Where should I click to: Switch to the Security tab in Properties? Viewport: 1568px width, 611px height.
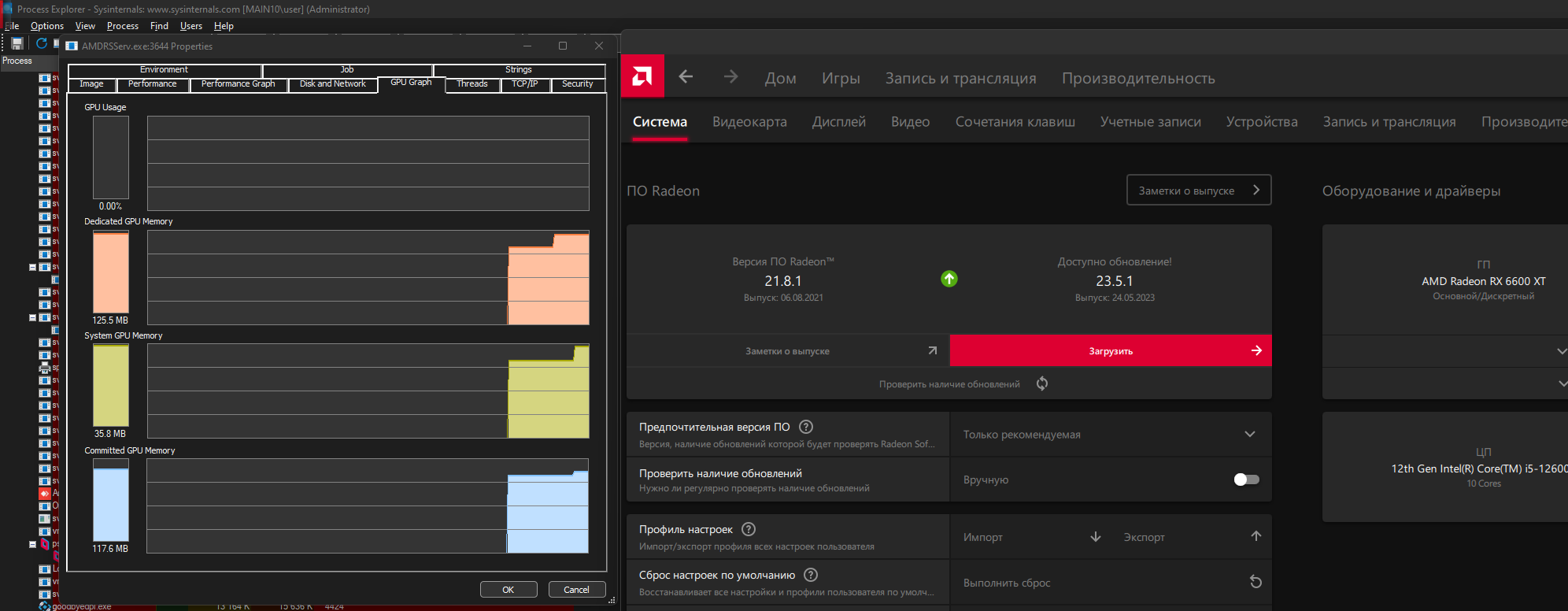pyautogui.click(x=578, y=84)
